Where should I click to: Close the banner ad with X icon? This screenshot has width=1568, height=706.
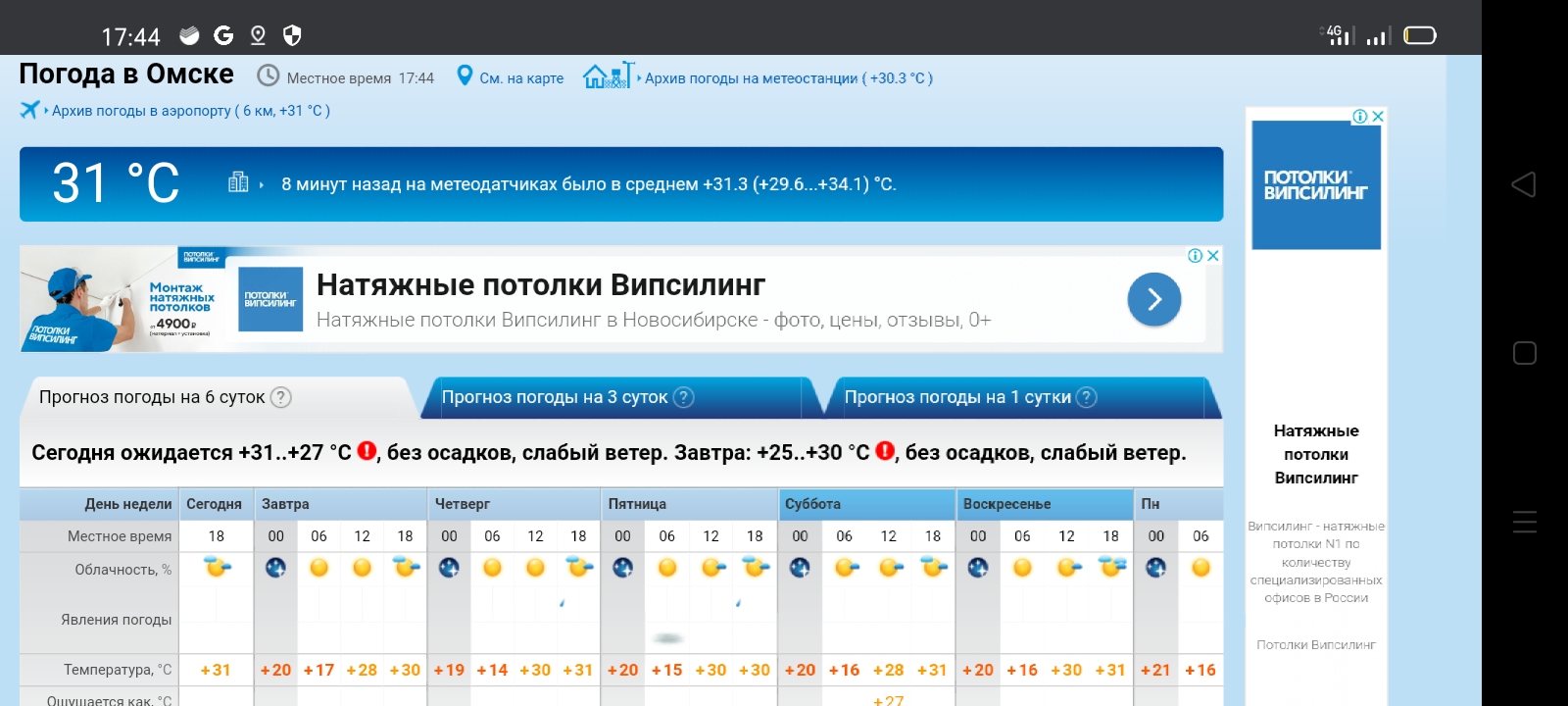pos(1213,255)
